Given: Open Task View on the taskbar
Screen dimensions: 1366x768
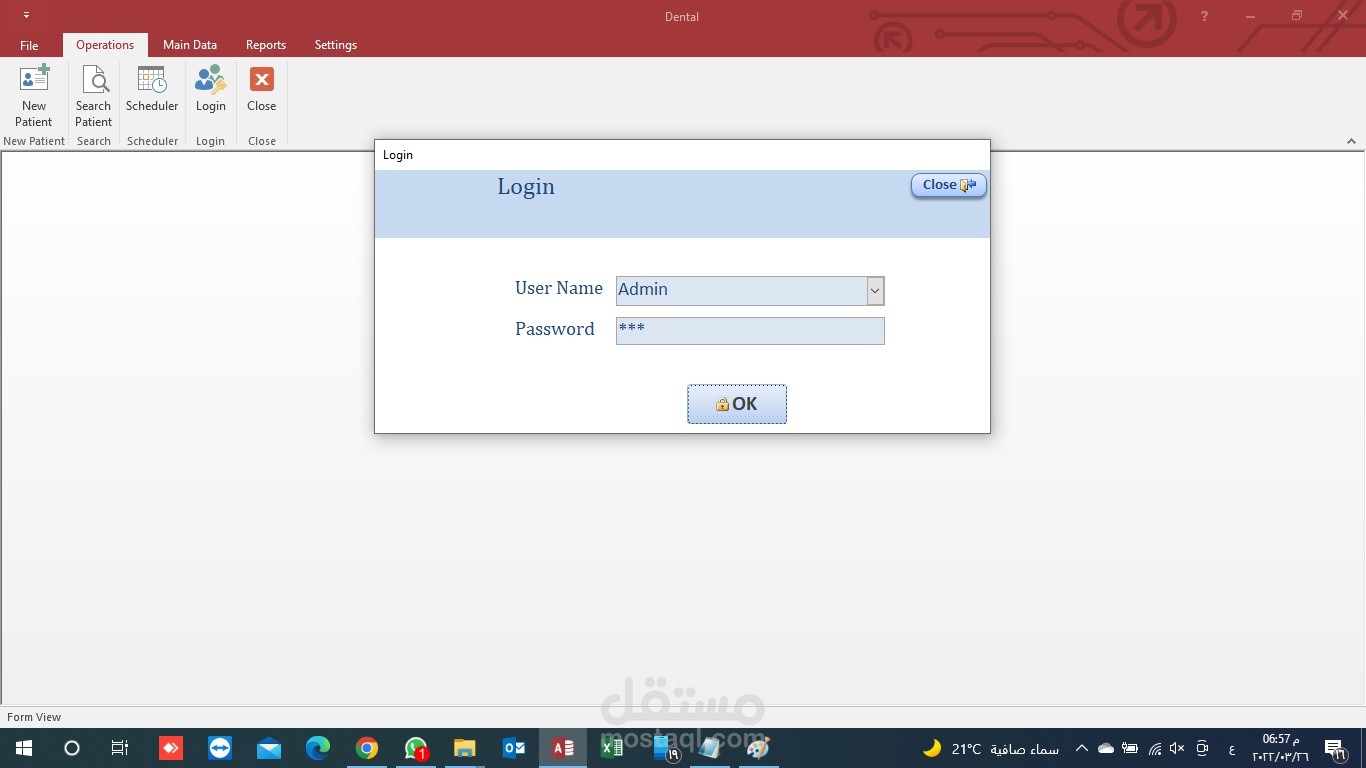Looking at the screenshot, I should pyautogui.click(x=120, y=748).
